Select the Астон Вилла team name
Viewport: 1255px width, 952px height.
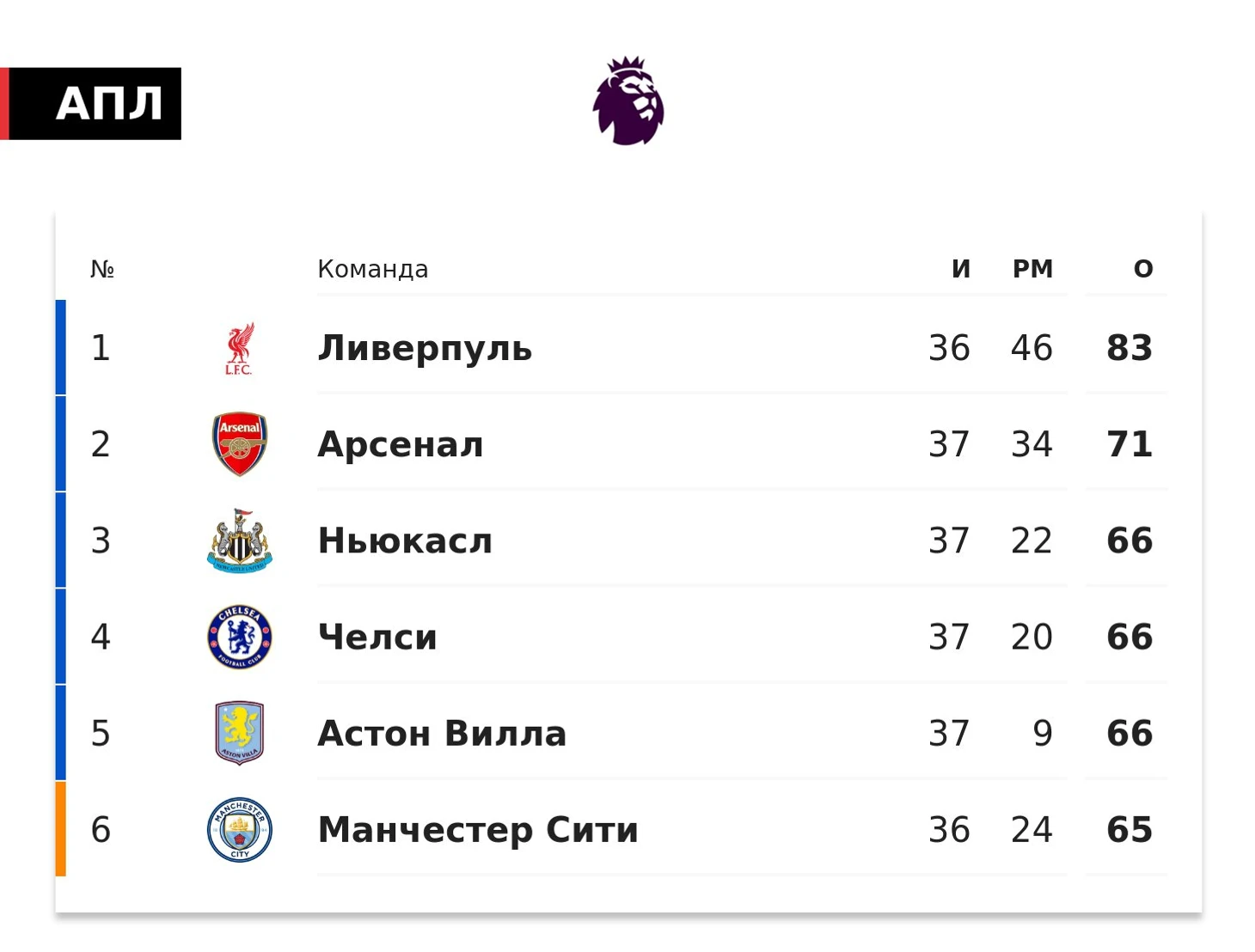tap(442, 733)
